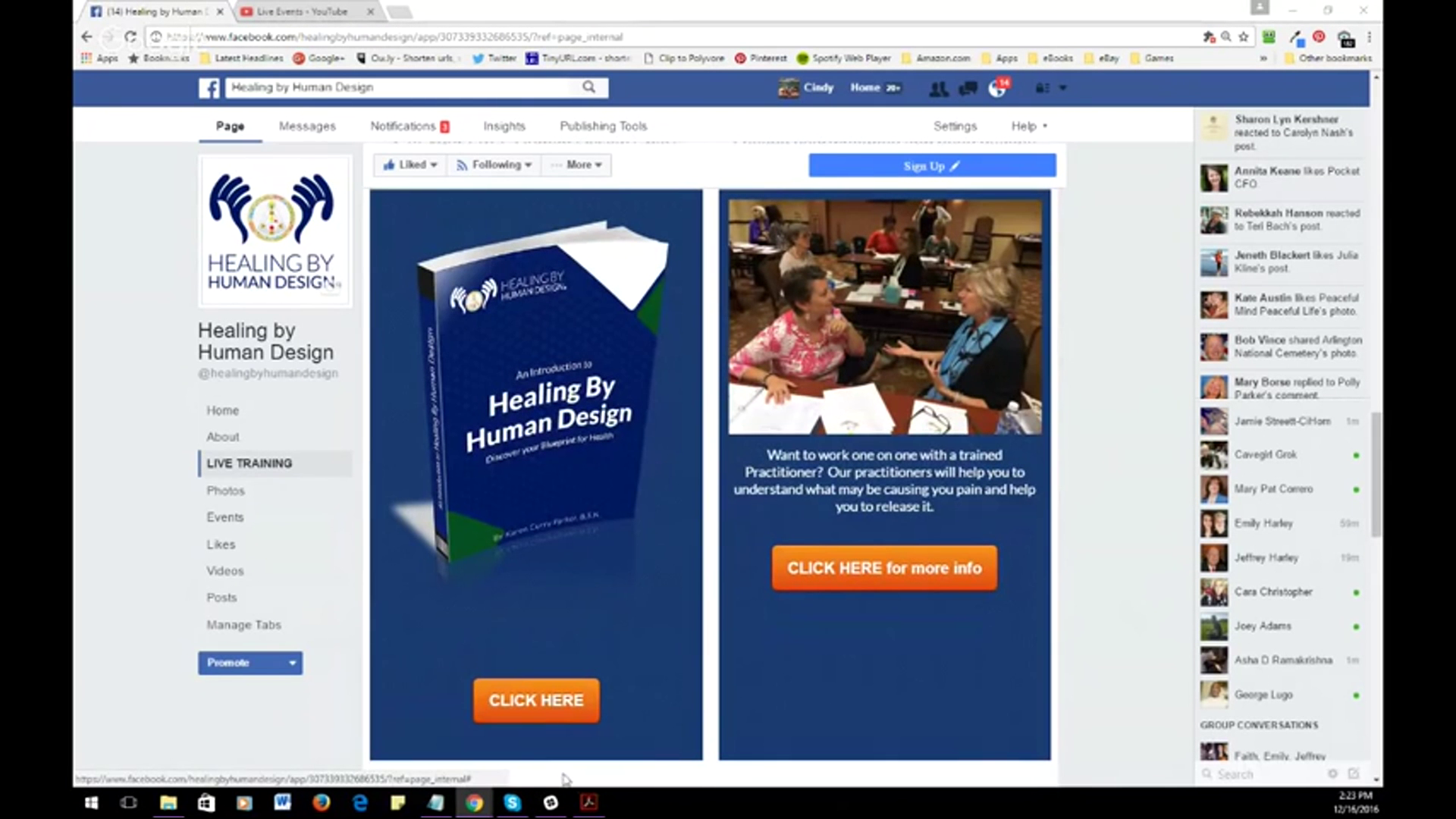Select the Page tab
Screen dimensions: 1456x819
click(x=230, y=126)
